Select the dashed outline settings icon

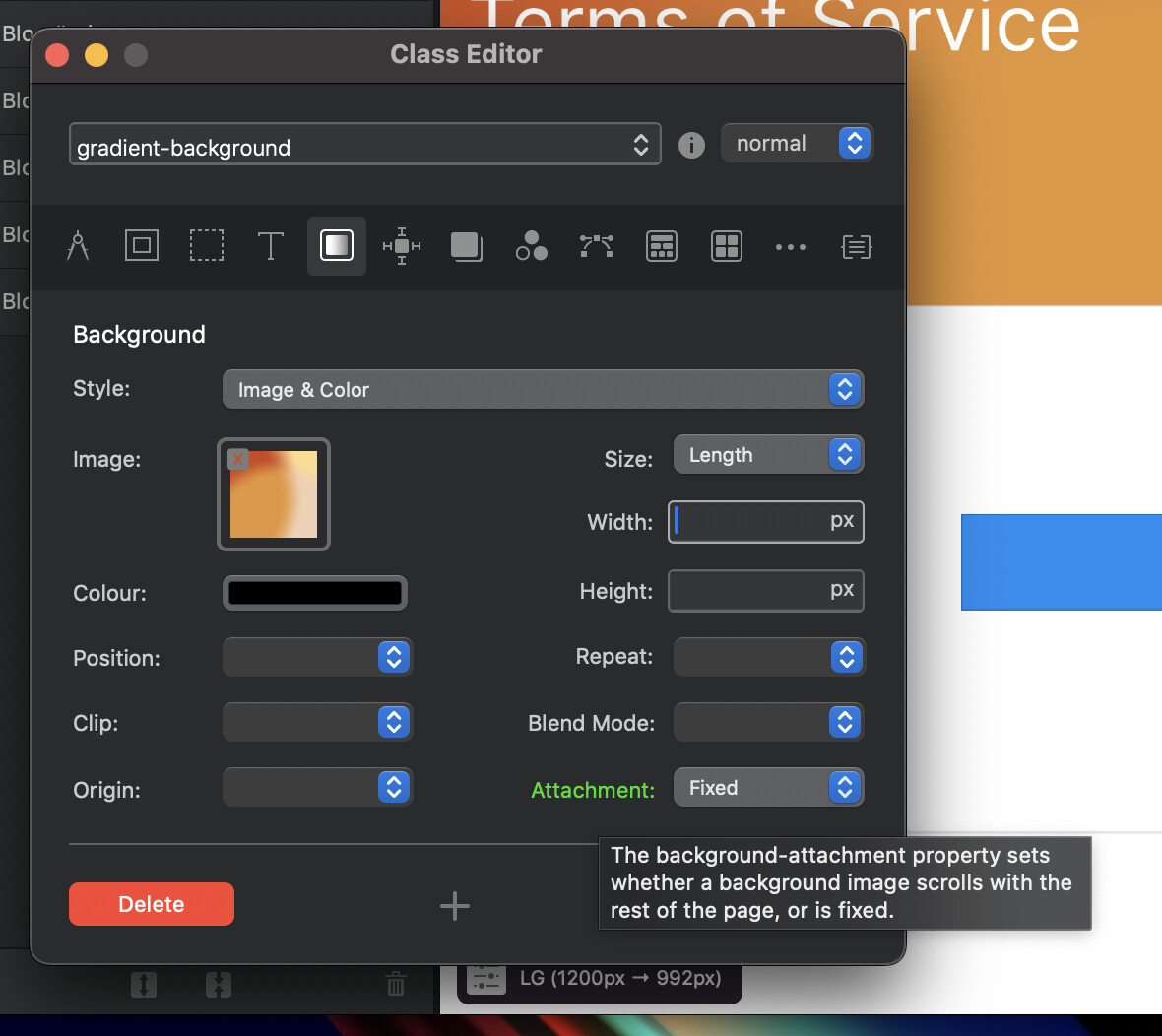206,245
